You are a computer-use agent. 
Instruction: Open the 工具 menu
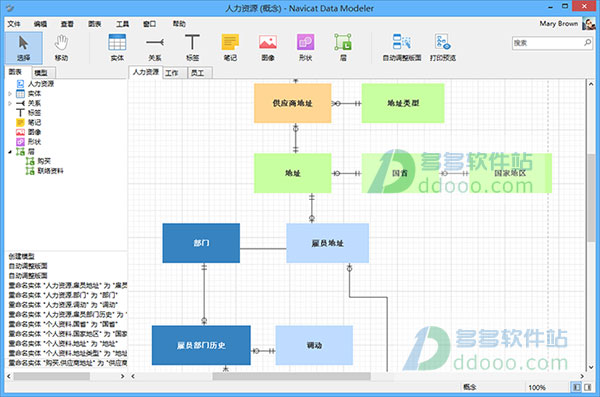[x=122, y=24]
